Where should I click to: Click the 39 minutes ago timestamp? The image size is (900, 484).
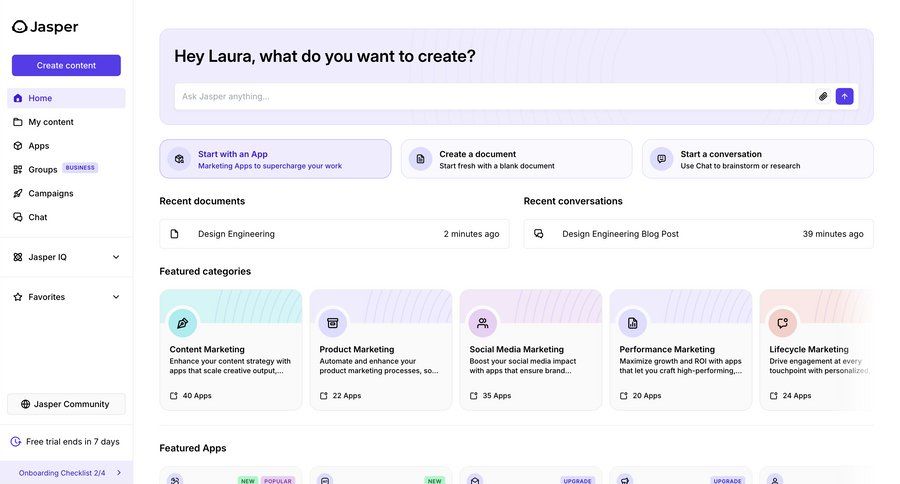pyautogui.click(x=833, y=234)
